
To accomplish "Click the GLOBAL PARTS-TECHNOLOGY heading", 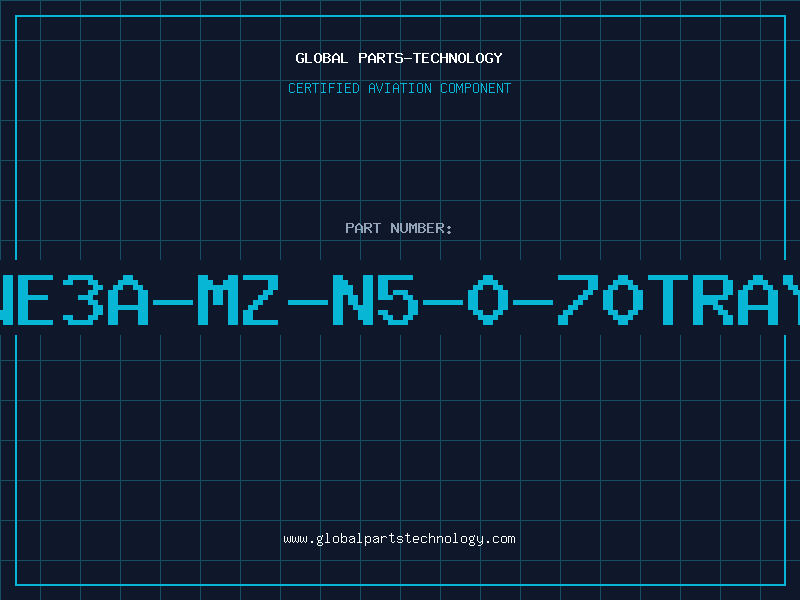I will [x=399, y=58].
